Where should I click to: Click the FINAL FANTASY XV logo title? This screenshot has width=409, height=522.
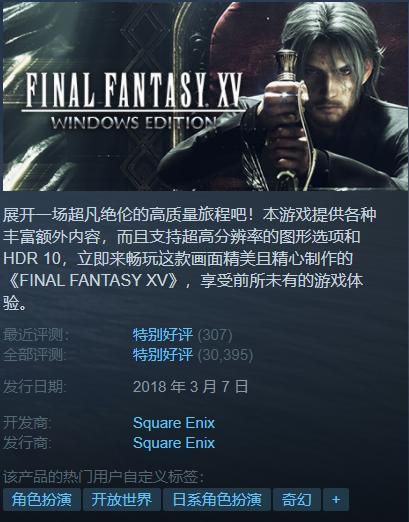(x=134, y=89)
